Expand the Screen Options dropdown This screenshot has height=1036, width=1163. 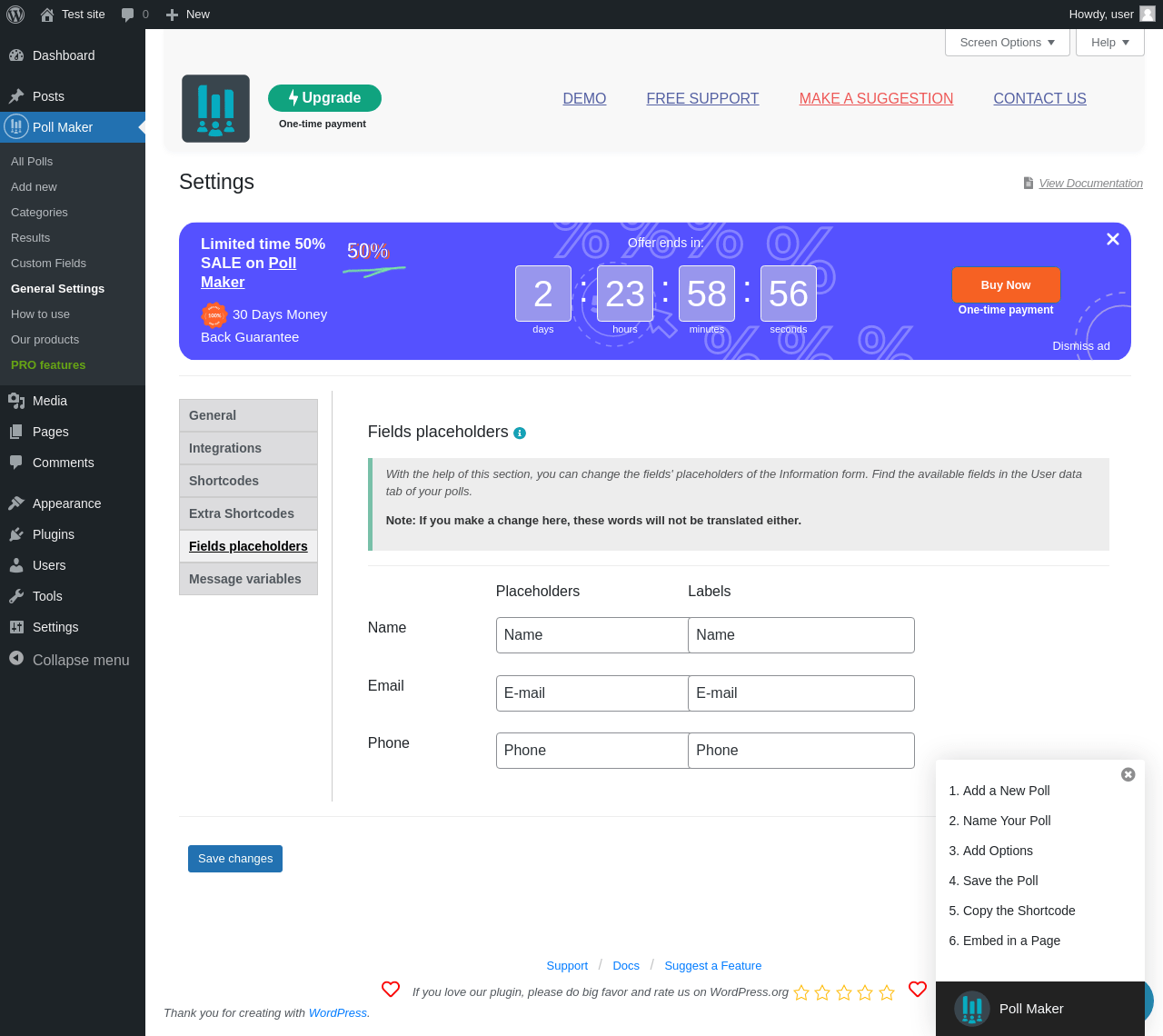pos(1008,43)
